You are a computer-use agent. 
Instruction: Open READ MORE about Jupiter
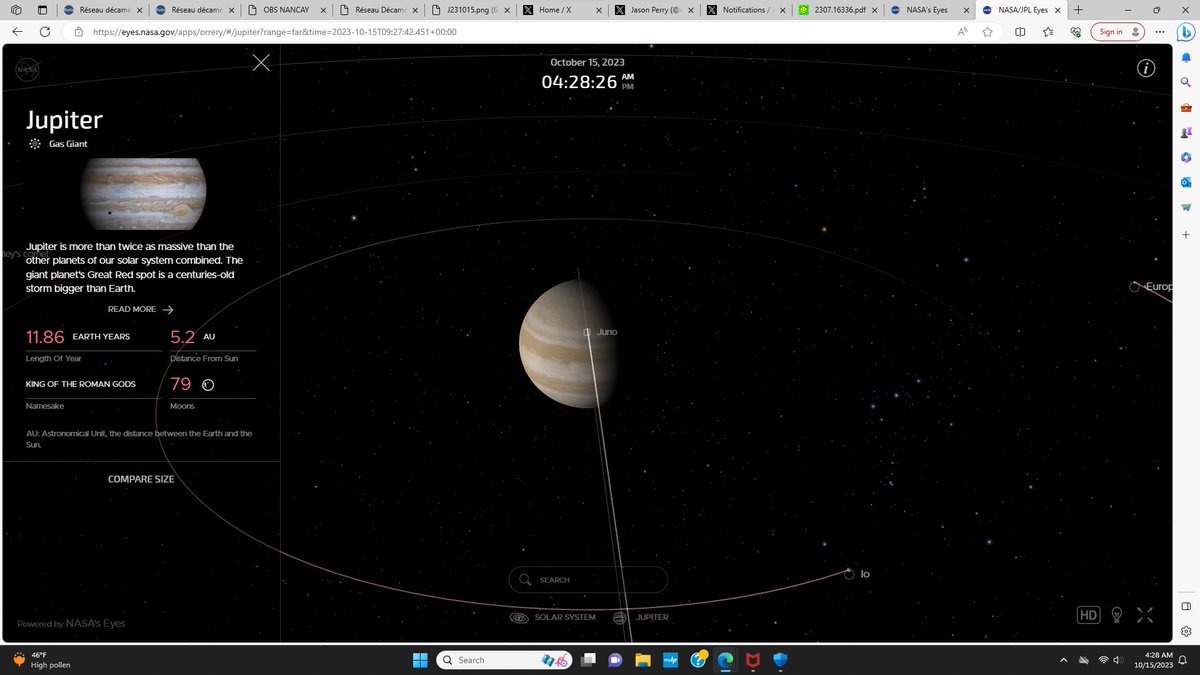pyautogui.click(x=141, y=309)
